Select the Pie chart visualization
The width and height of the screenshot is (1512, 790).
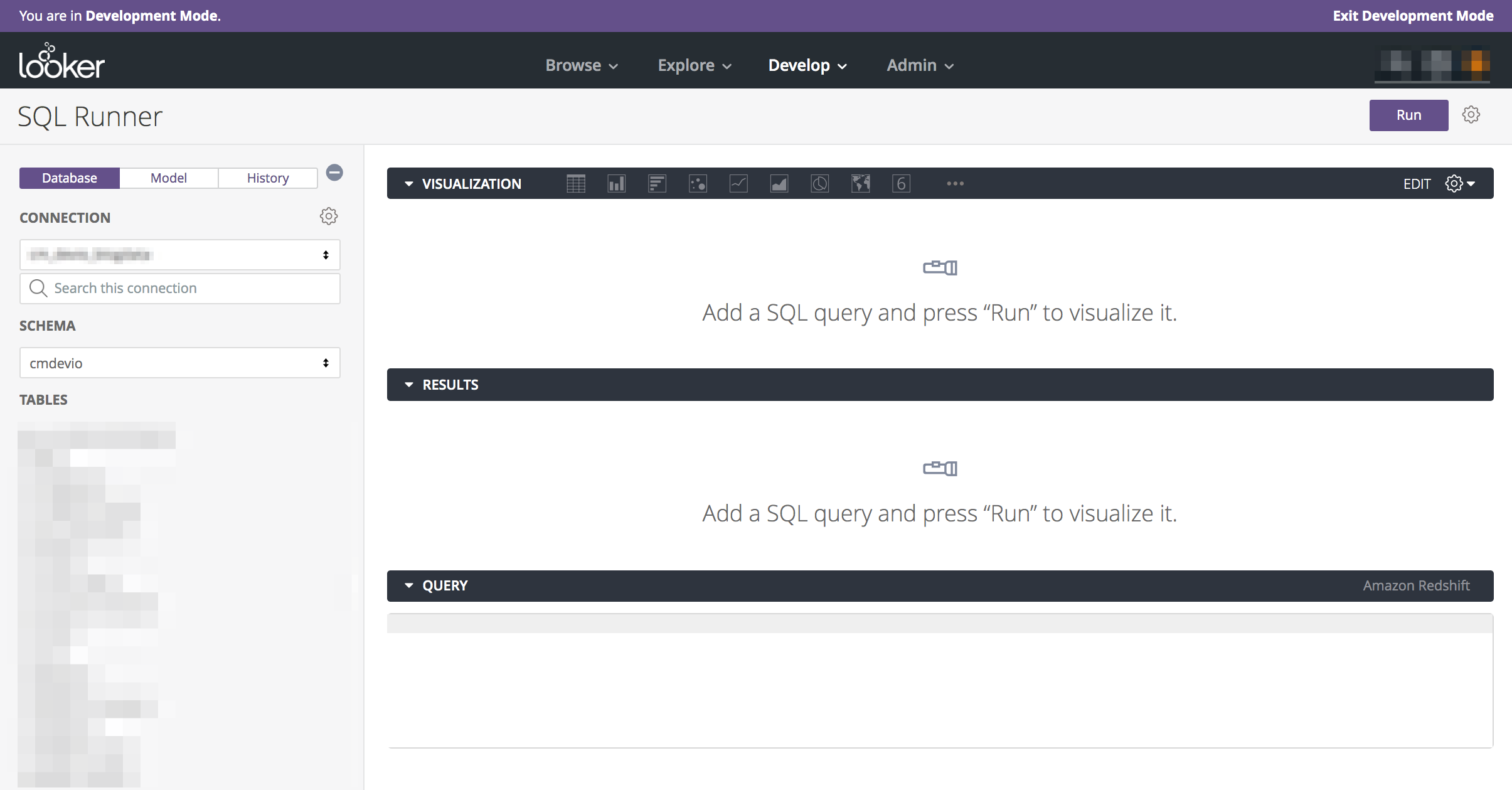[x=819, y=183]
